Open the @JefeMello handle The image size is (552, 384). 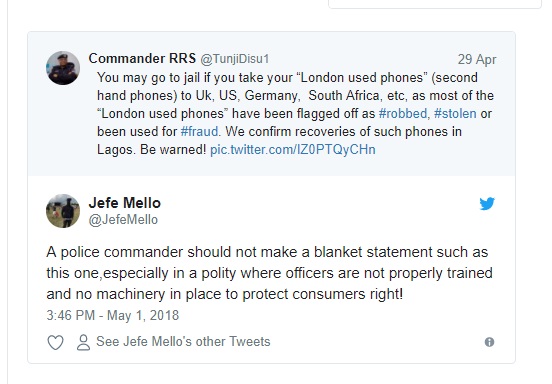(x=123, y=220)
